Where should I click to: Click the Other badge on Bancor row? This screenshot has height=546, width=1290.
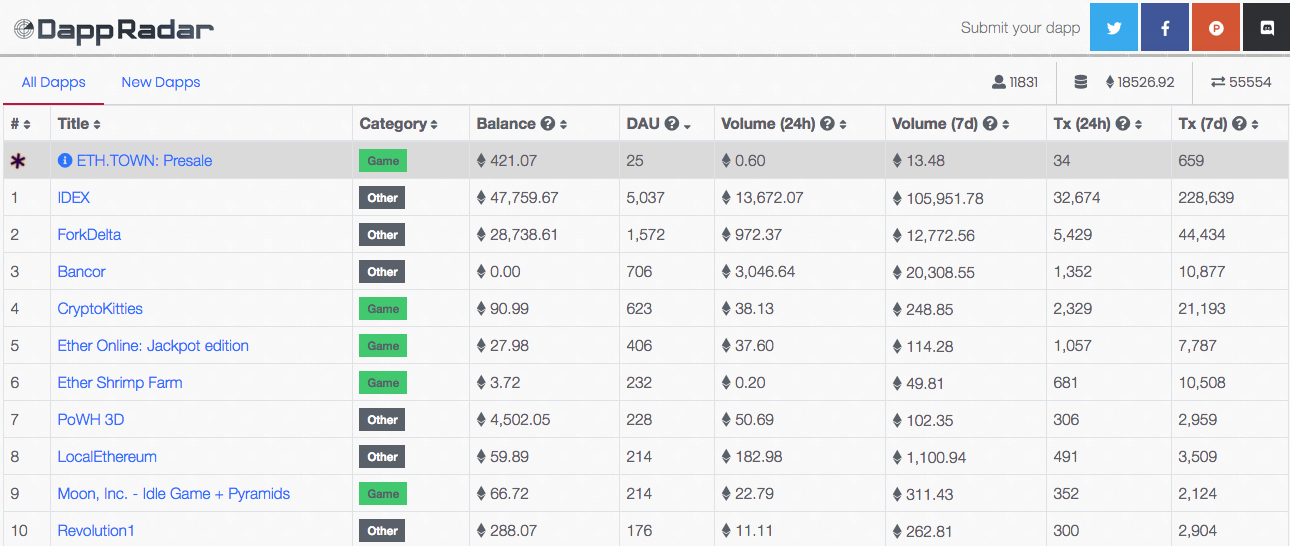[x=382, y=272]
